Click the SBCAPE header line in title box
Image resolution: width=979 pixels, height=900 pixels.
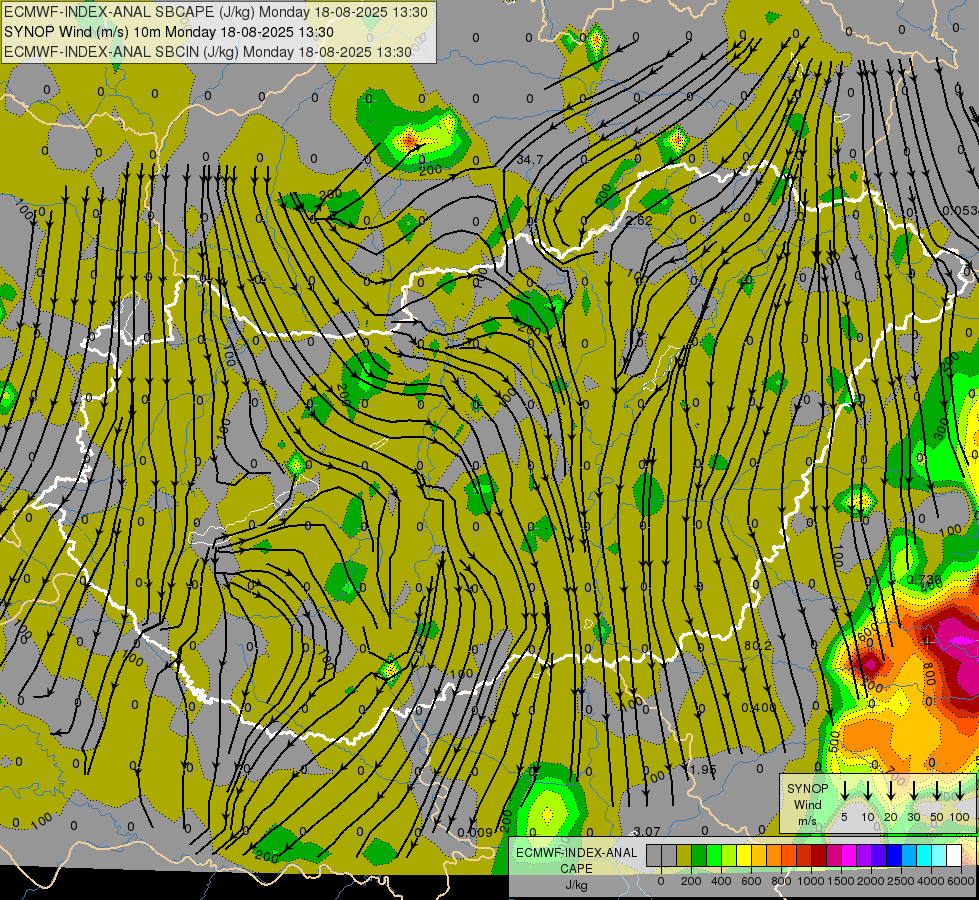[216, 12]
